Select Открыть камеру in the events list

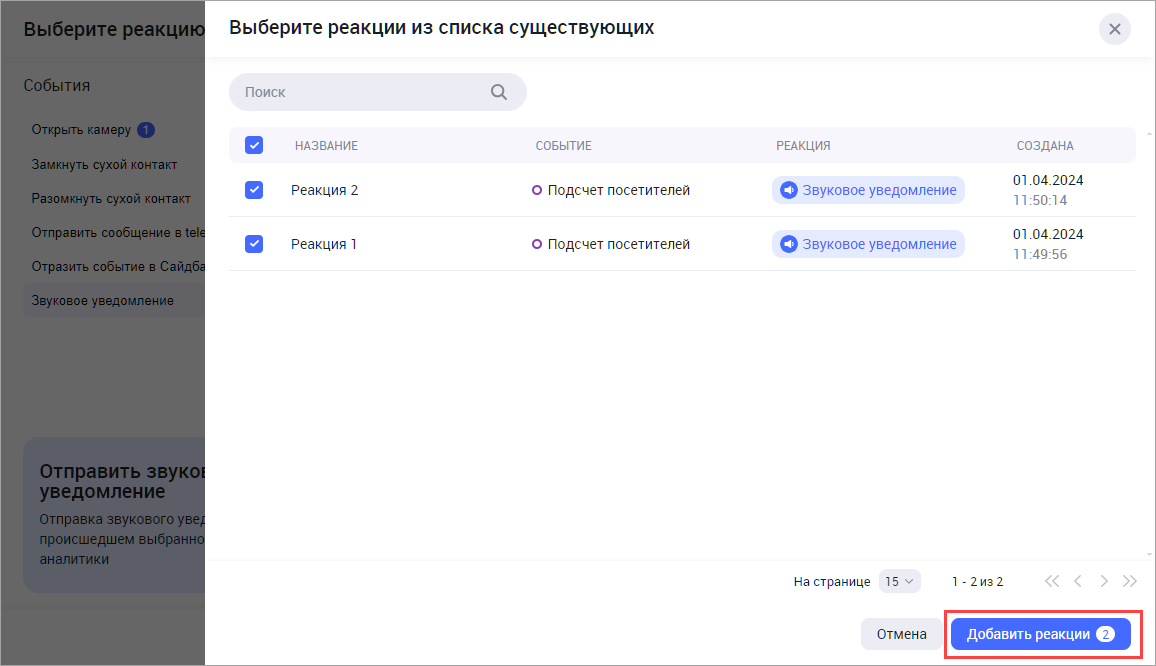[x=81, y=130]
